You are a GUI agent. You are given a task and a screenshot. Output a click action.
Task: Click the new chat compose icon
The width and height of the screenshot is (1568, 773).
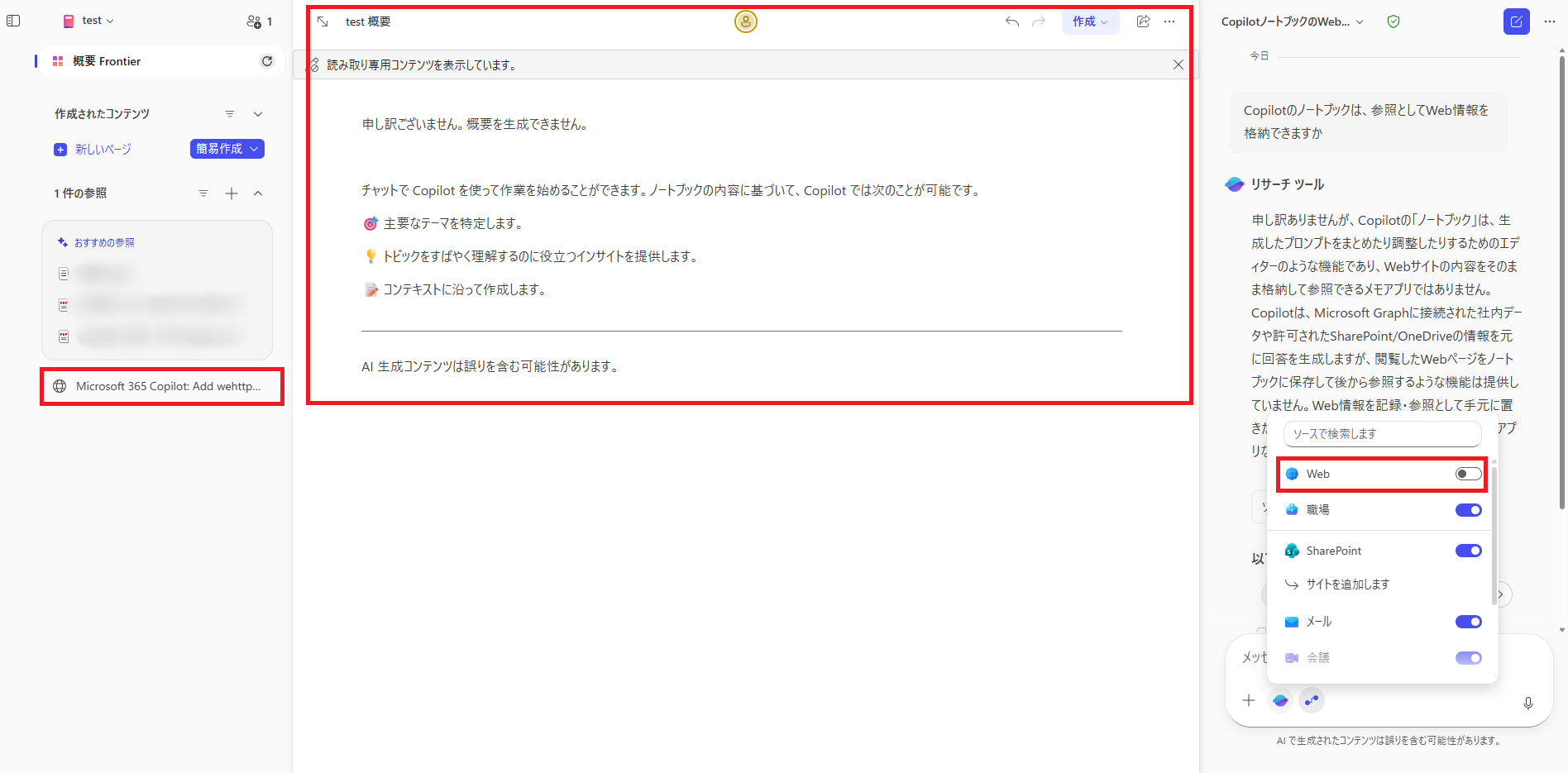tap(1516, 21)
